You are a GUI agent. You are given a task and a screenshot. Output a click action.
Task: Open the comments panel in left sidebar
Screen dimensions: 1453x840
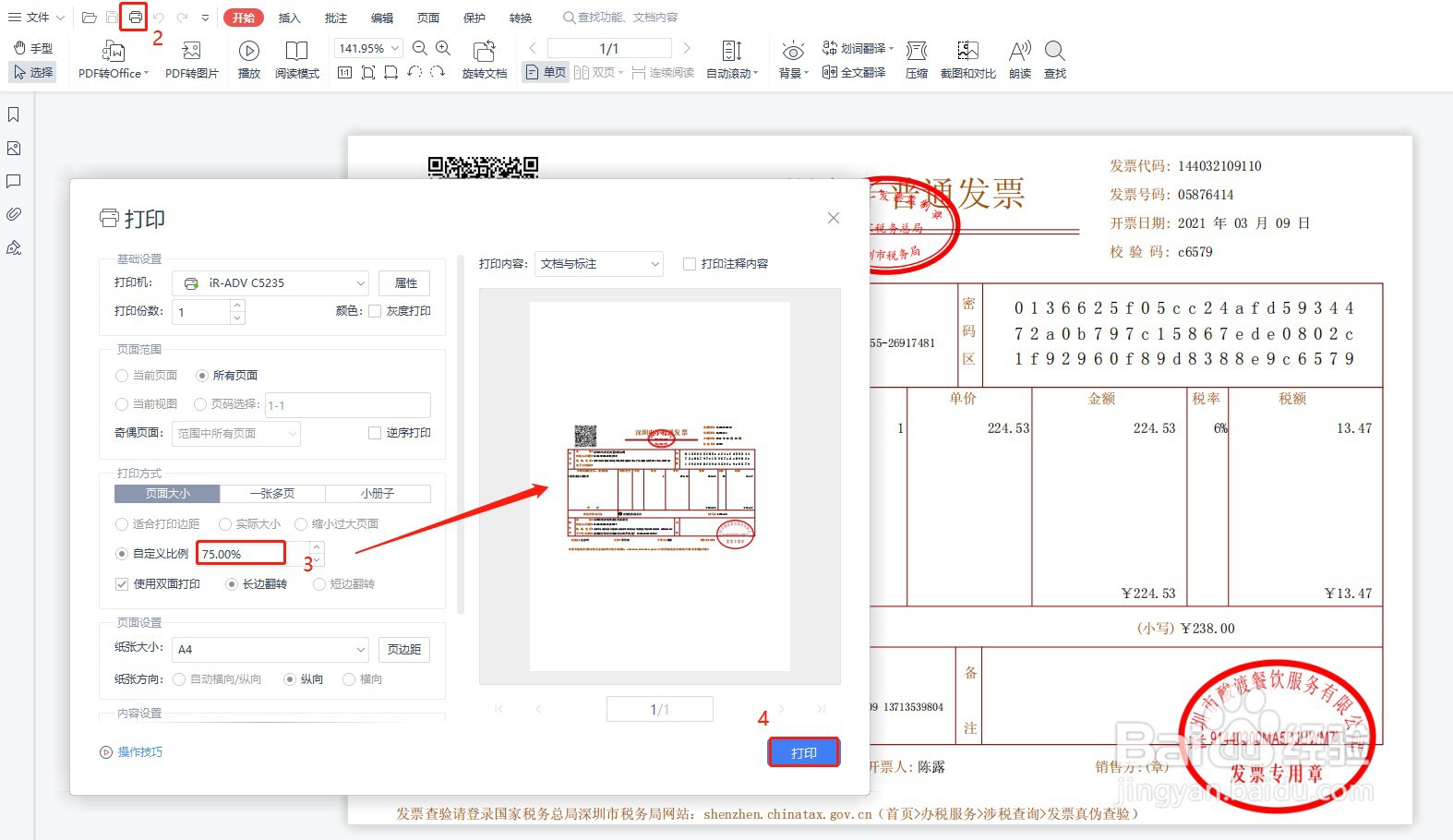tap(14, 181)
